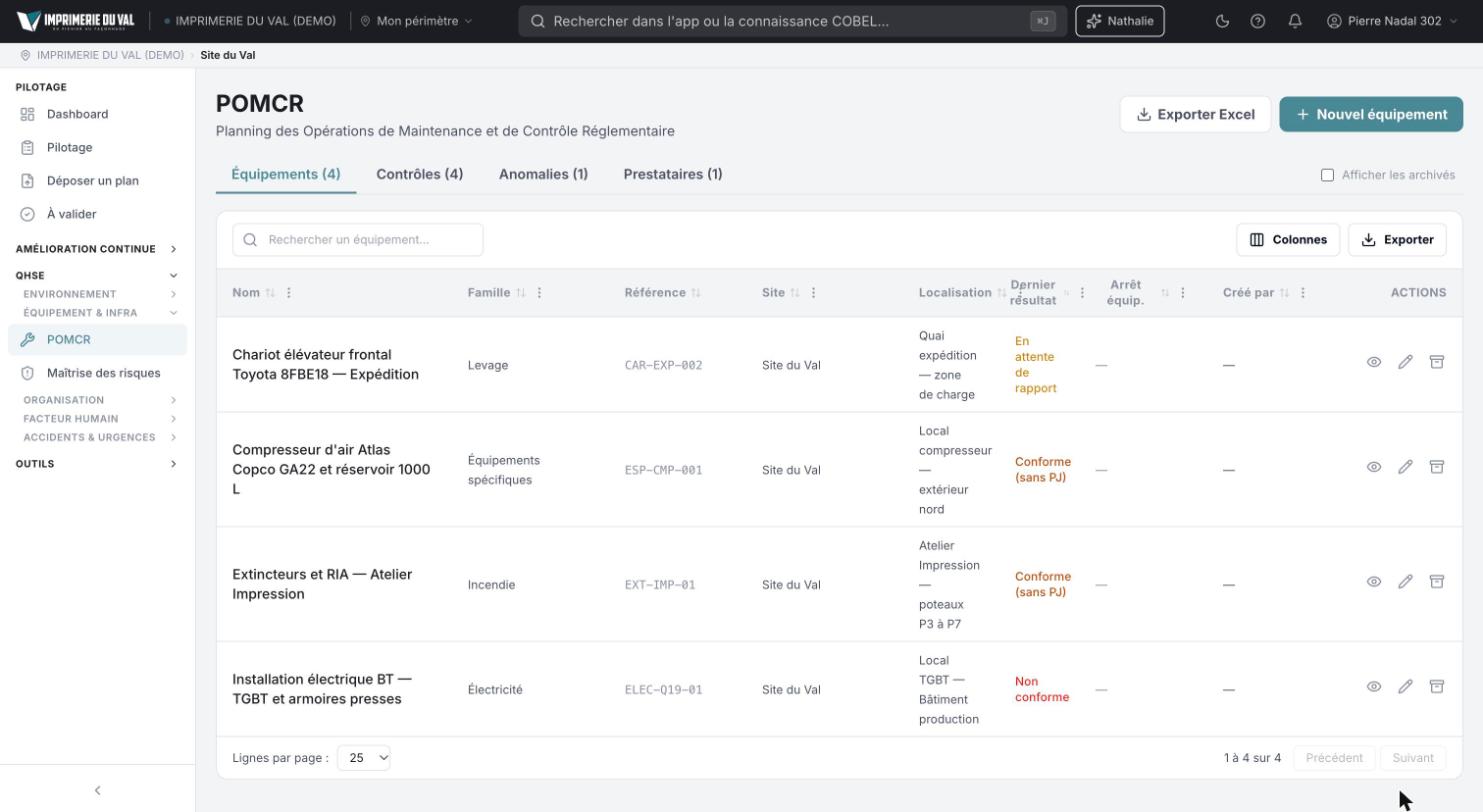
Task: Edit the Installation électrique BT row
Action: coord(1405,687)
